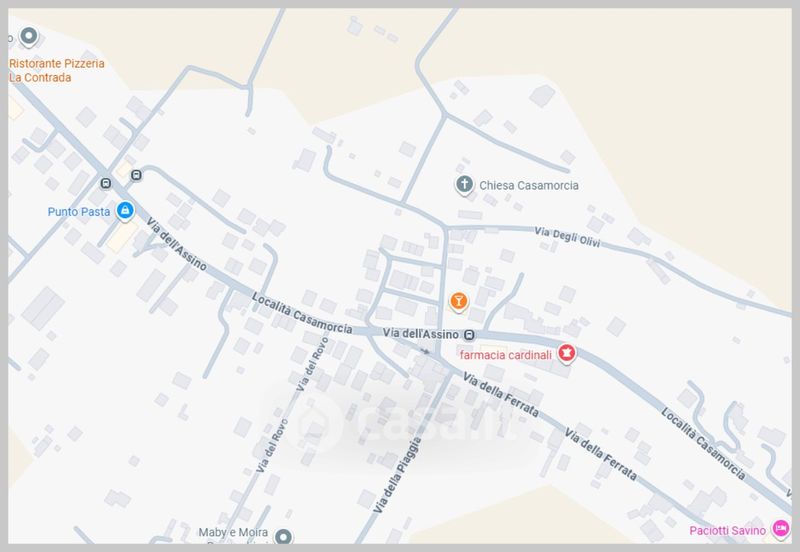Click the Punto Pasta text label

click(79, 212)
